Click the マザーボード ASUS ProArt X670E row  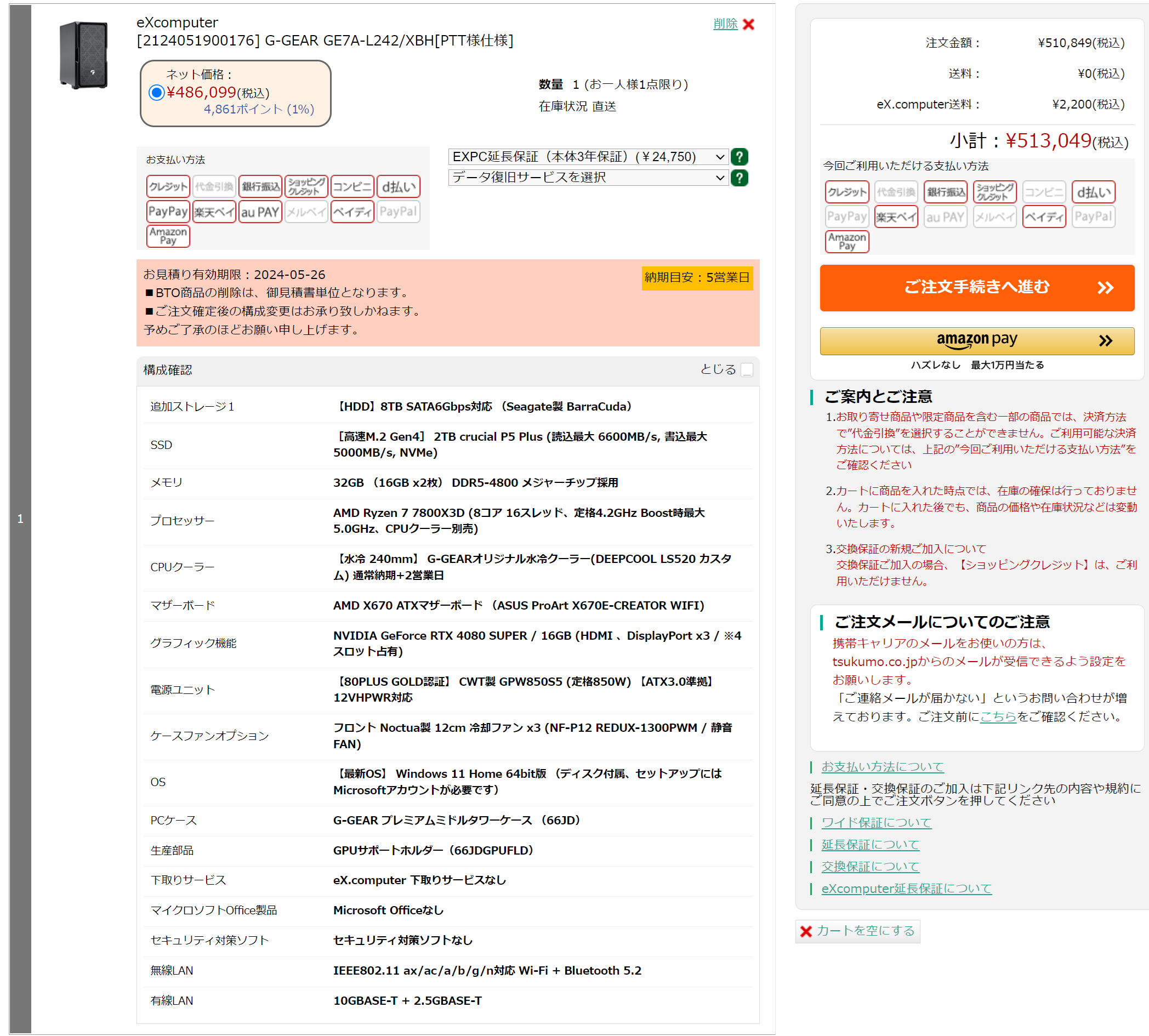coord(447,606)
